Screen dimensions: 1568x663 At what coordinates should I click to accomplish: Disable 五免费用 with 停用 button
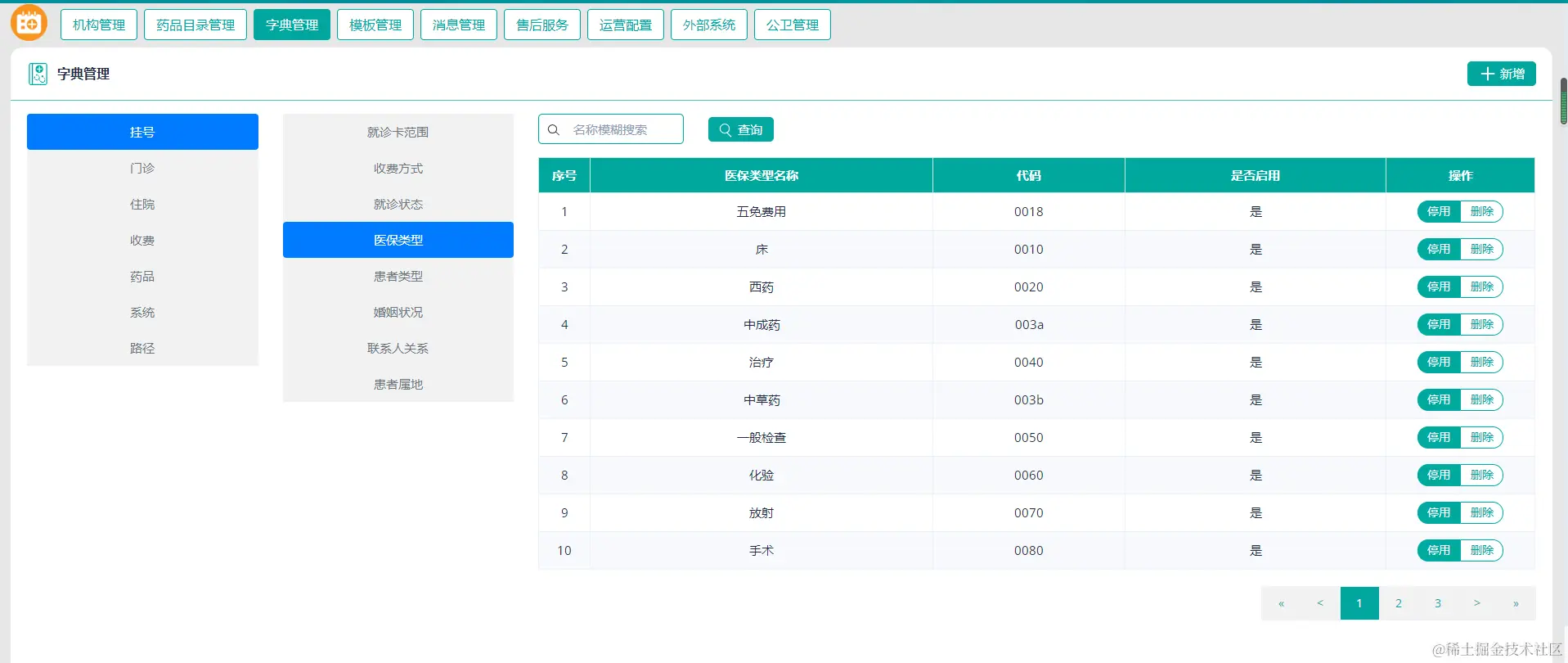[x=1439, y=211]
